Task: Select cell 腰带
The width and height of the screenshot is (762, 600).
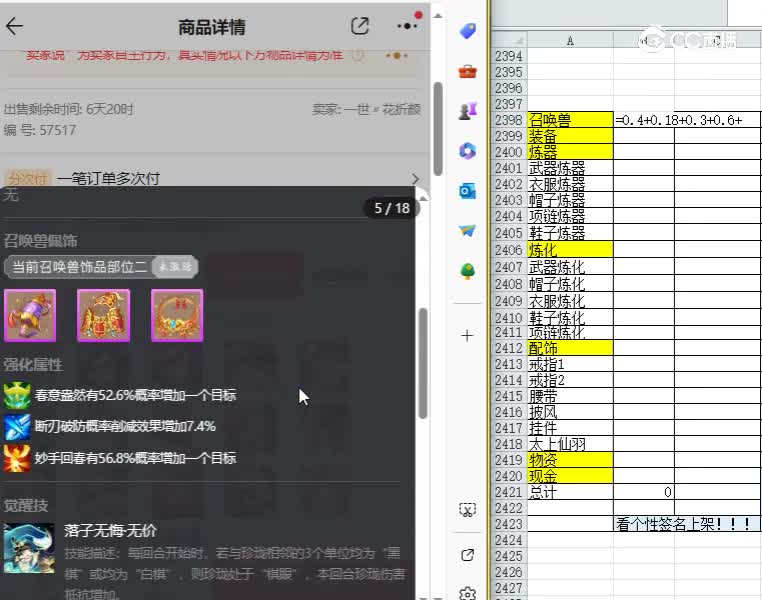Action: [x=570, y=396]
